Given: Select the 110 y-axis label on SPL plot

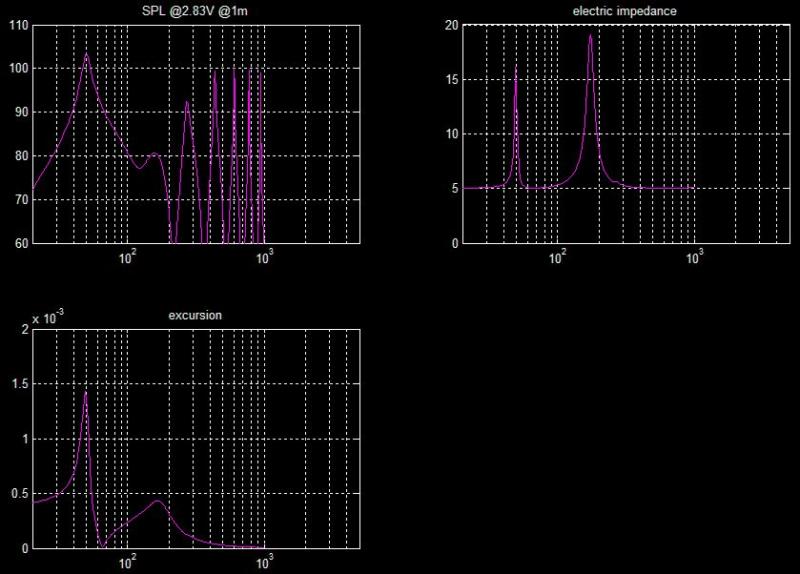Looking at the screenshot, I should coord(19,25).
